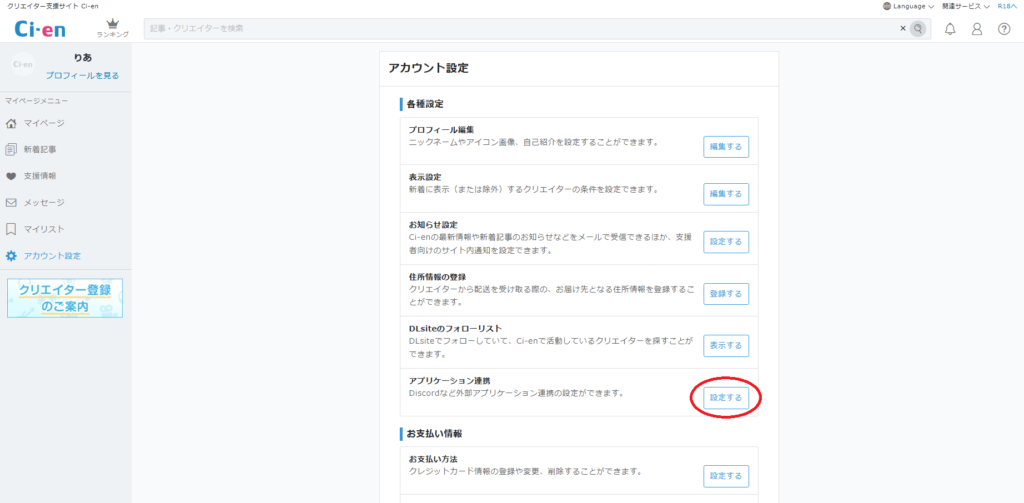Open the help question mark icon

click(x=1004, y=28)
